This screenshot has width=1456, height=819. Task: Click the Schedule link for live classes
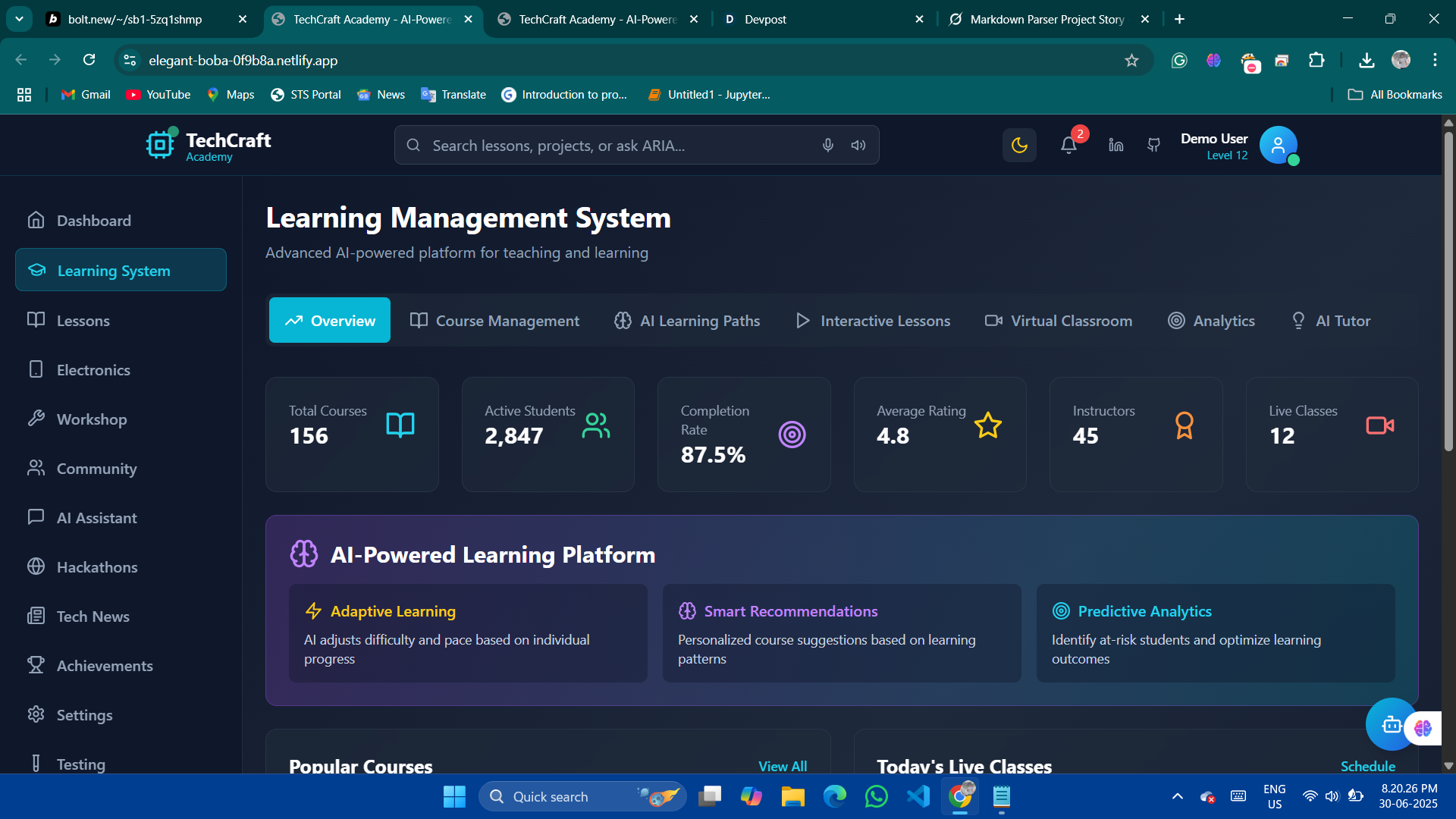click(x=1367, y=766)
